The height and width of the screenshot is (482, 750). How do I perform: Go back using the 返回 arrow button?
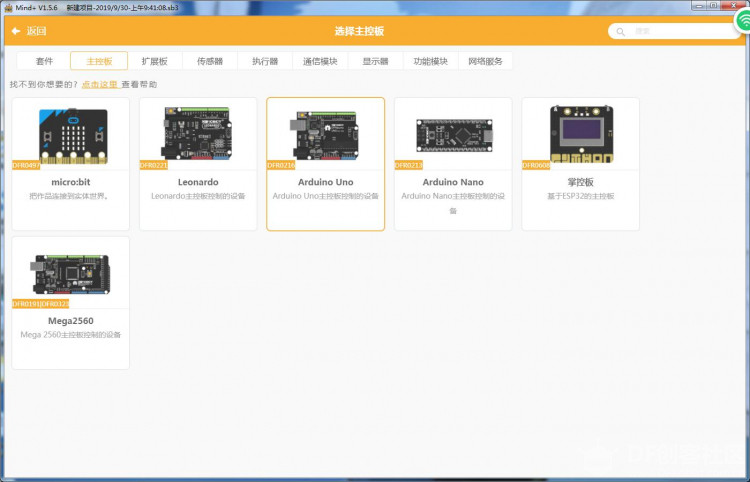(x=29, y=31)
